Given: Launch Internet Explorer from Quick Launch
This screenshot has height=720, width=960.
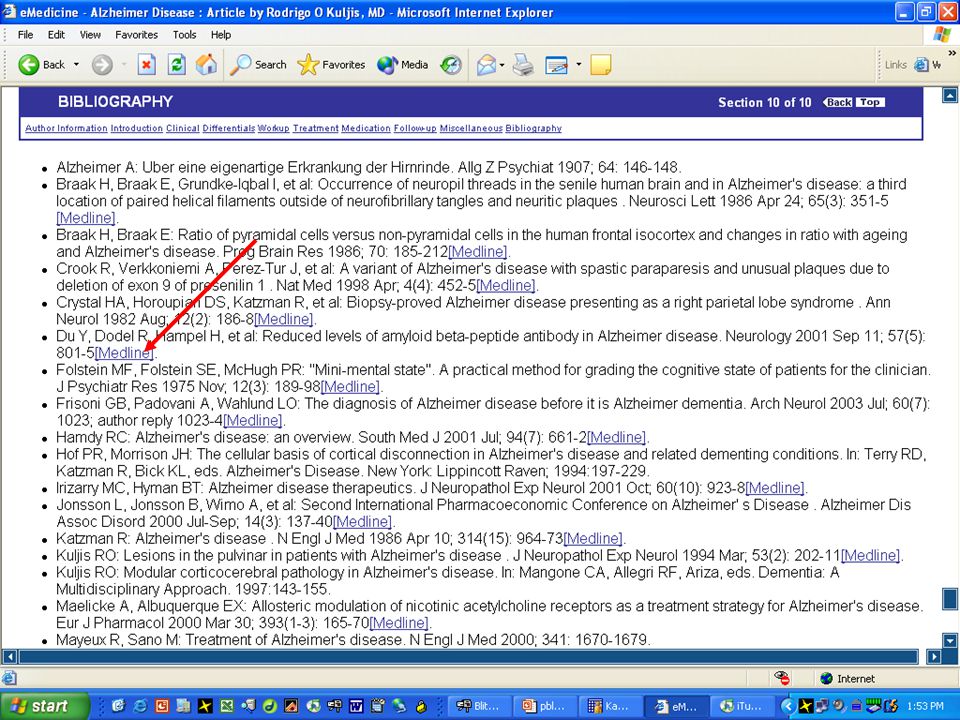Looking at the screenshot, I should pyautogui.click(x=140, y=706).
